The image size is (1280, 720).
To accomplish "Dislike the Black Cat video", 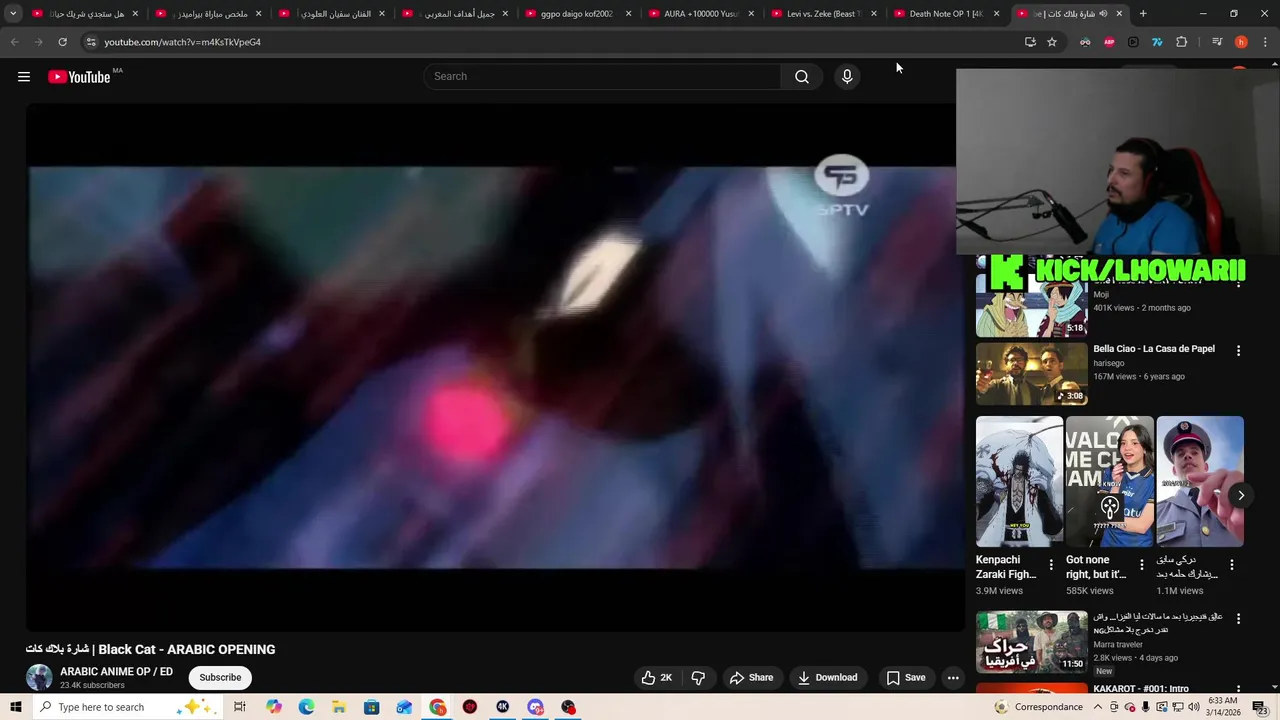I will click(698, 678).
